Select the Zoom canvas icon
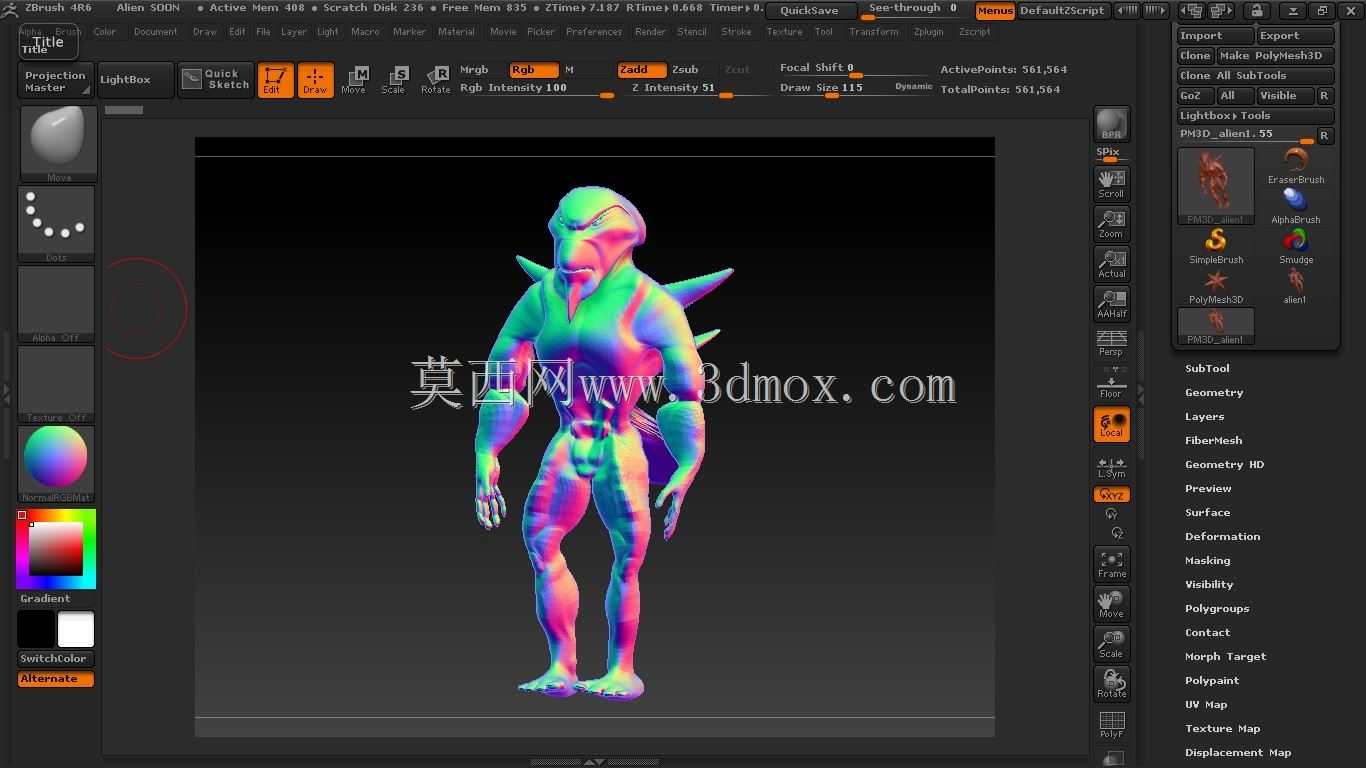 [1111, 224]
